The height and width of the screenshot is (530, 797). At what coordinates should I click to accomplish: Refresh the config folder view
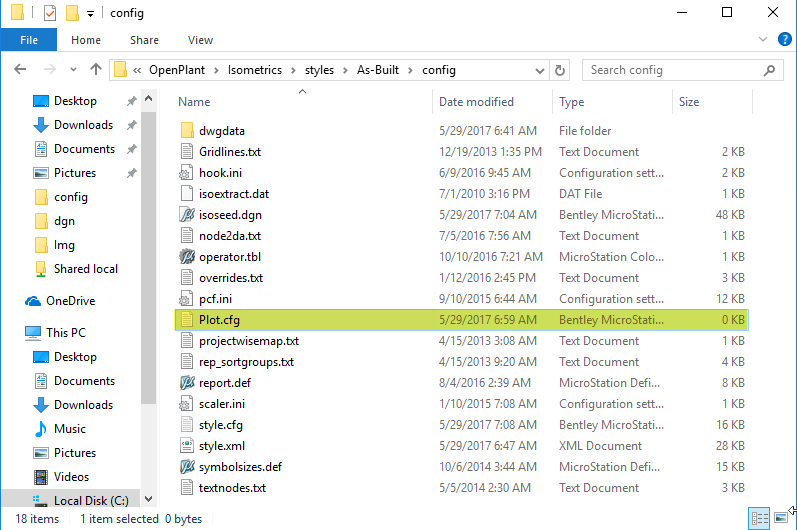point(560,70)
